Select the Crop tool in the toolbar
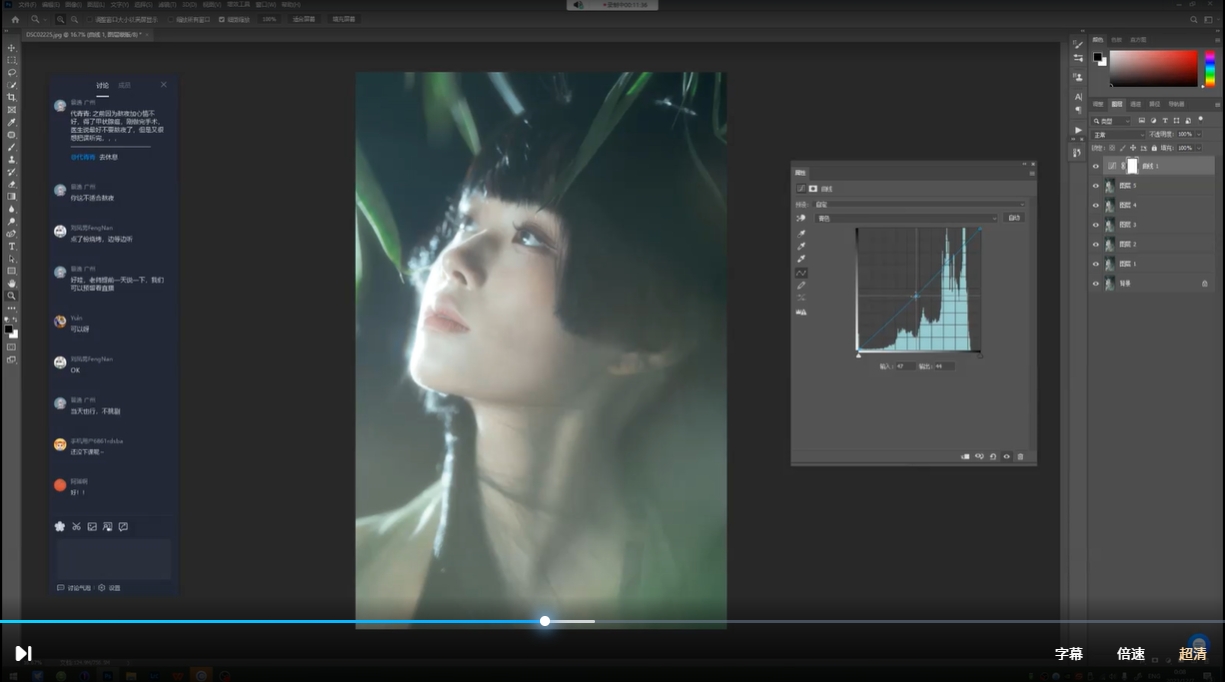 click(12, 97)
